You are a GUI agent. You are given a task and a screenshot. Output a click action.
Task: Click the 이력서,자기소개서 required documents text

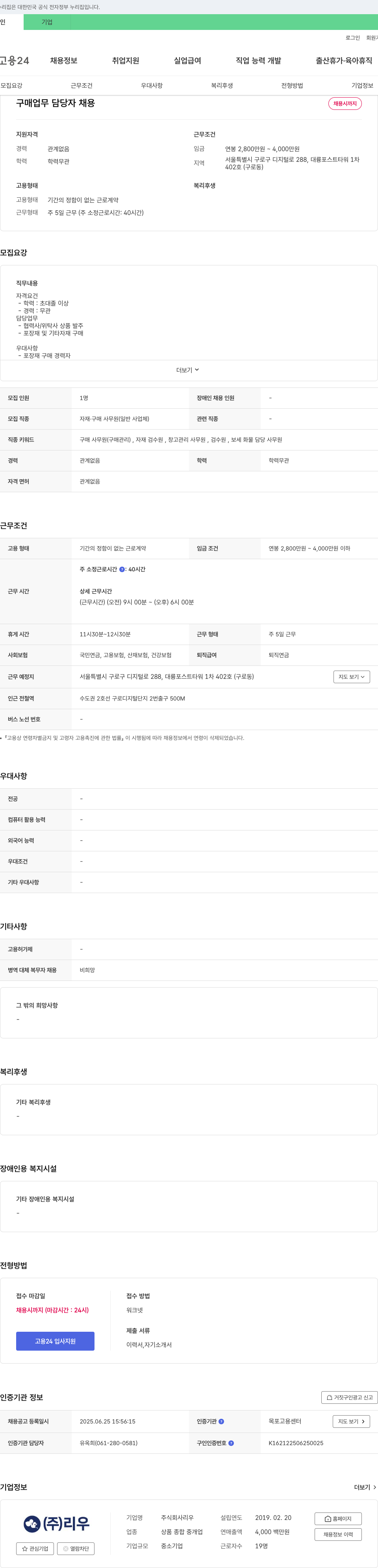coord(149,1345)
